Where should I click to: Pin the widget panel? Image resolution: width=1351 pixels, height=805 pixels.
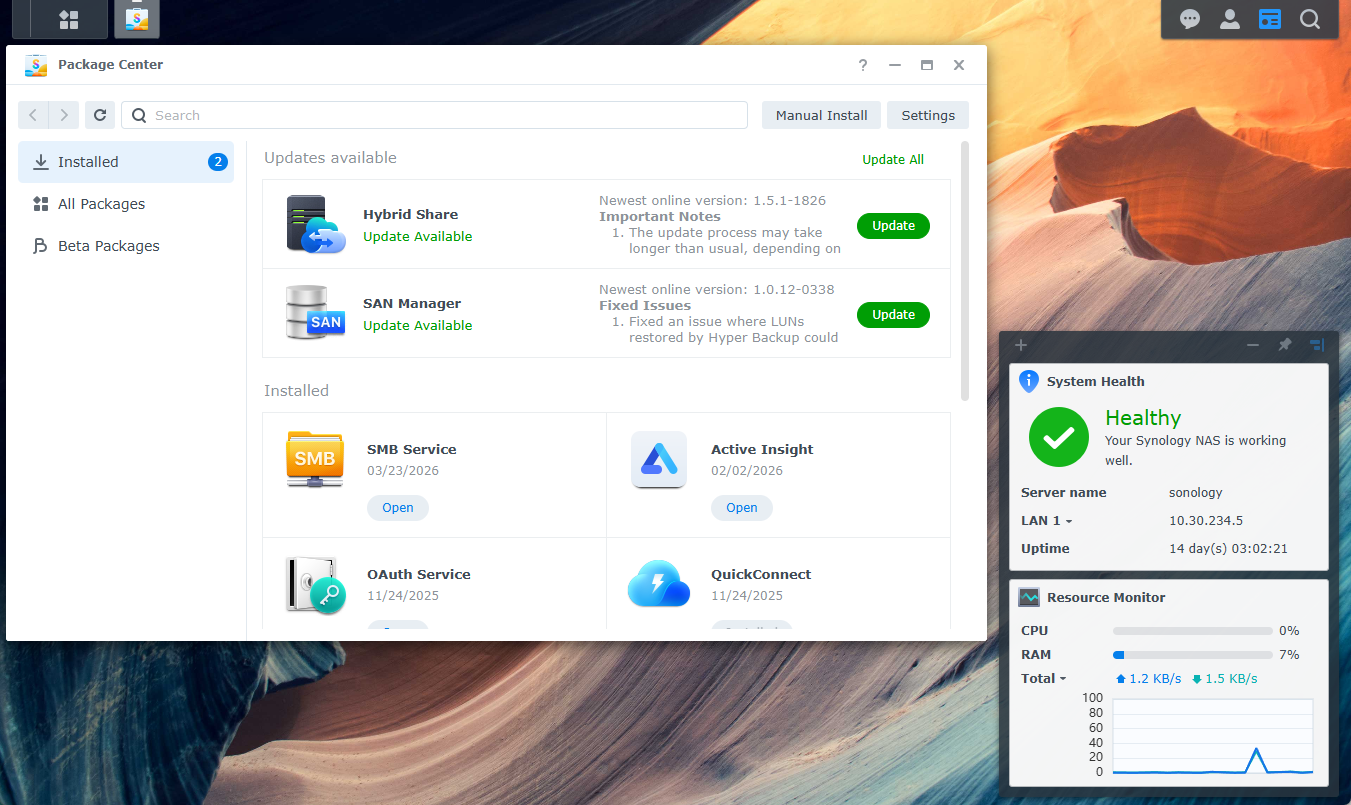click(x=1285, y=345)
